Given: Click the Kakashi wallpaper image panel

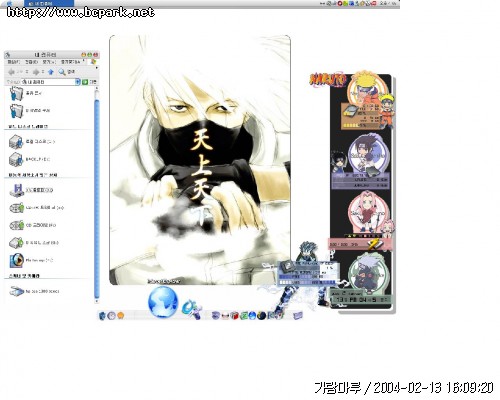Looking at the screenshot, I should tap(200, 160).
